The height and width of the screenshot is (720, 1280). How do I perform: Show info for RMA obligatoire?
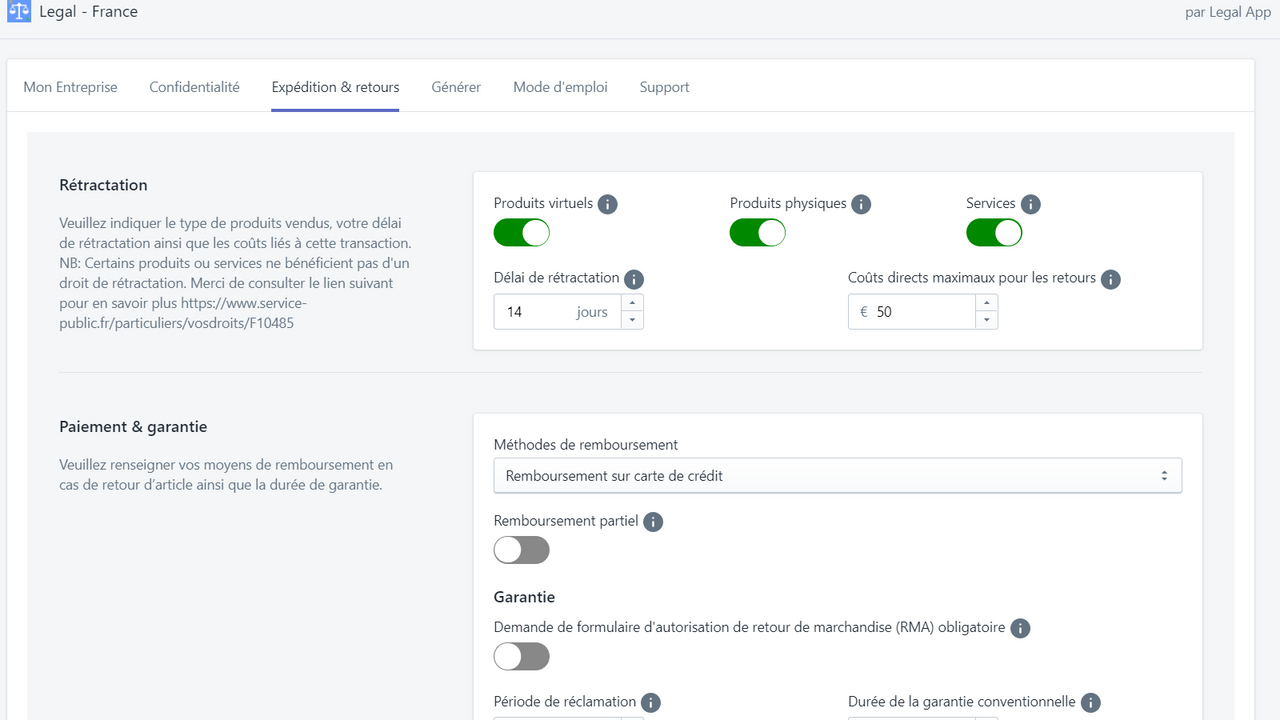1020,628
